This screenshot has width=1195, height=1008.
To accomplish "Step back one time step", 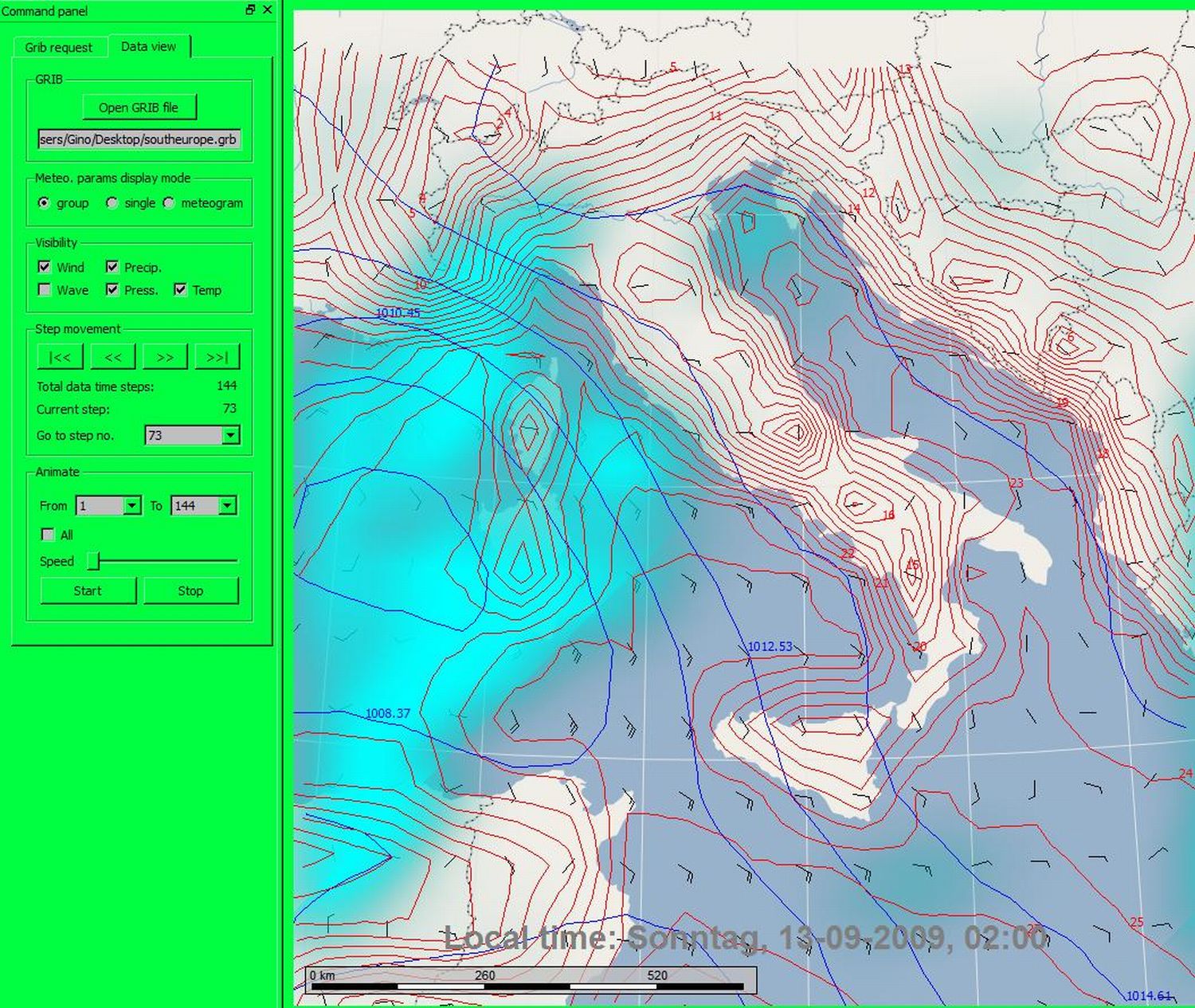I will pos(113,357).
